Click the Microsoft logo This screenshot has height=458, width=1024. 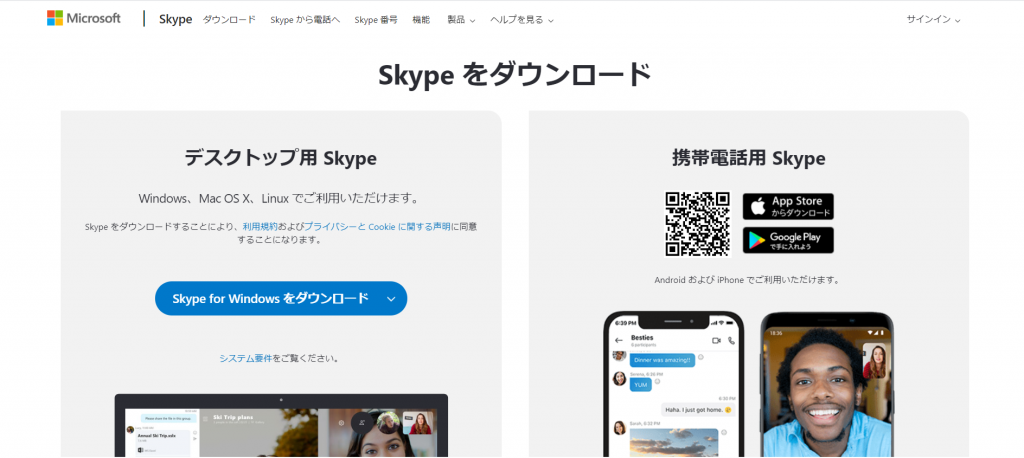click(x=84, y=18)
